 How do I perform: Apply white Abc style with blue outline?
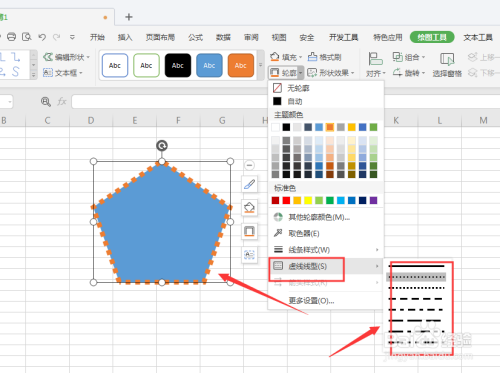115,65
